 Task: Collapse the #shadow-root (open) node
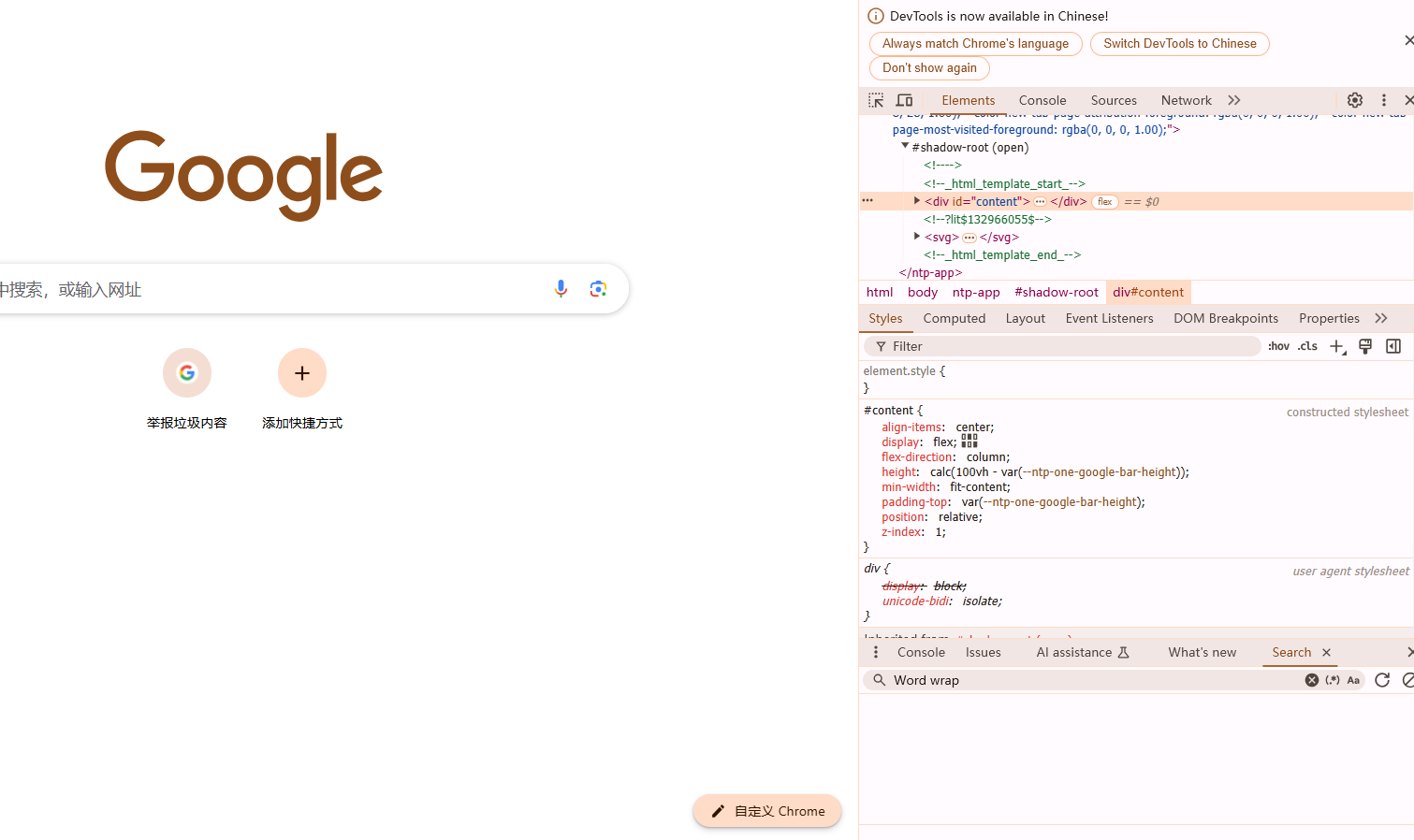click(905, 146)
